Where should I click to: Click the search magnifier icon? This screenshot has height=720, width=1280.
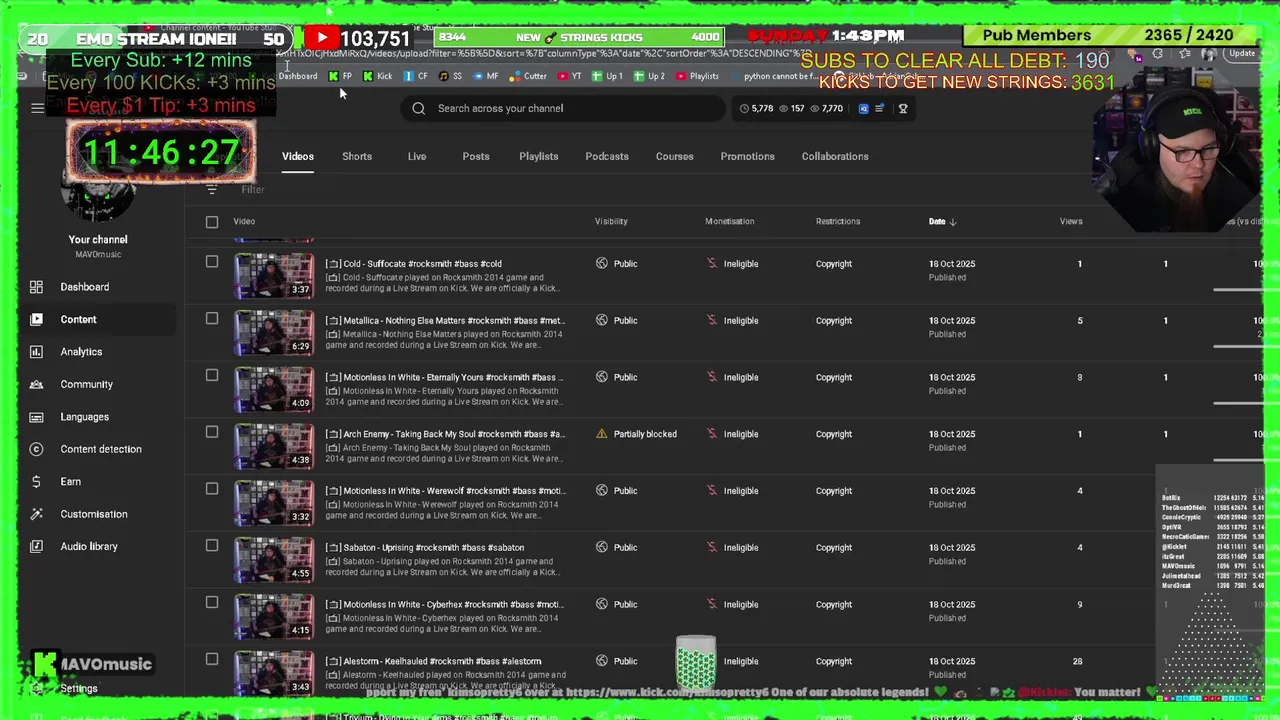click(x=419, y=108)
